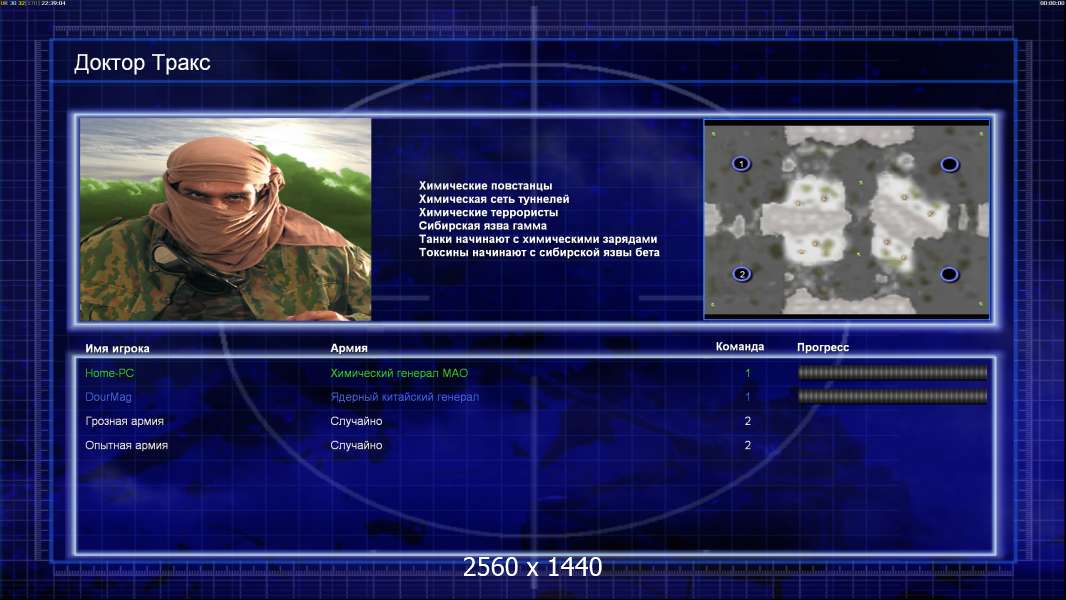Click 'Химические террористы' line
1066x600 pixels.
(488, 213)
